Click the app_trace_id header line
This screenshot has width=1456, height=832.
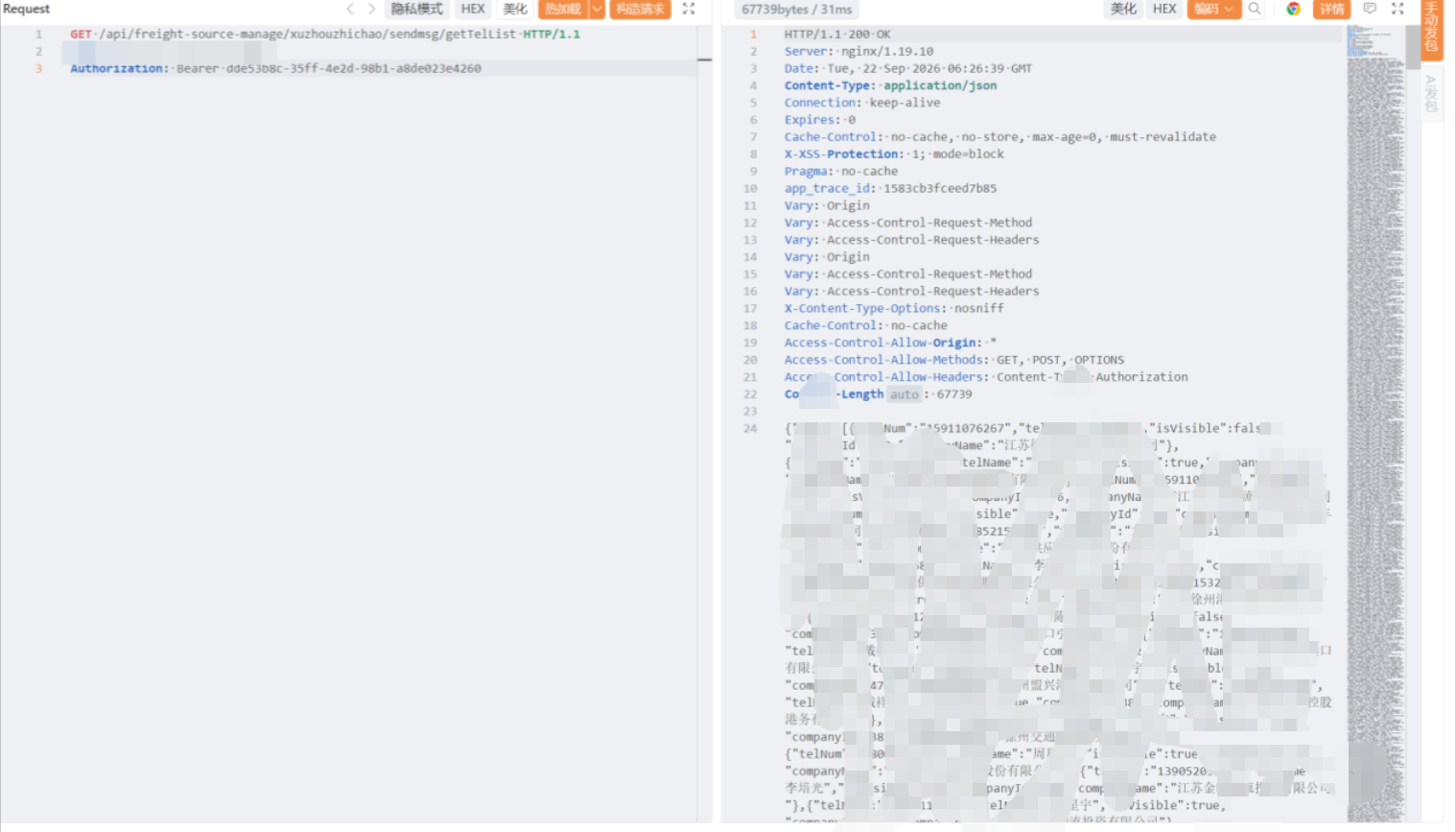click(890, 188)
